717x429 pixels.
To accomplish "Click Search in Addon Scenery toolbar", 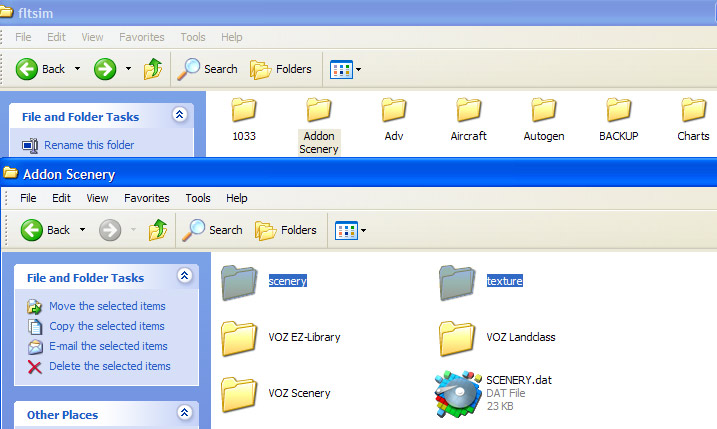I will pyautogui.click(x=212, y=230).
